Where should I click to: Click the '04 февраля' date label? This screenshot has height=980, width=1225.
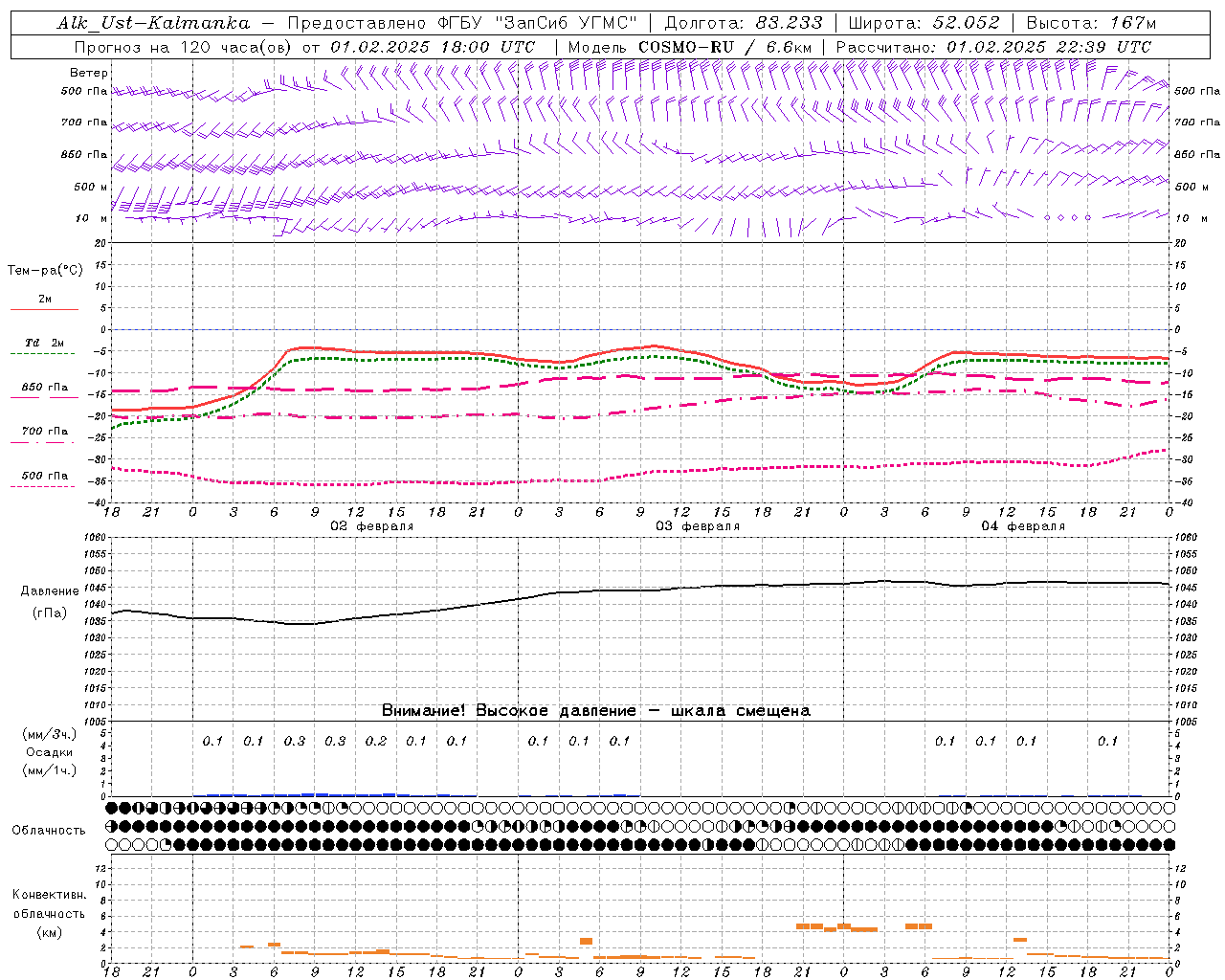[x=1023, y=526]
